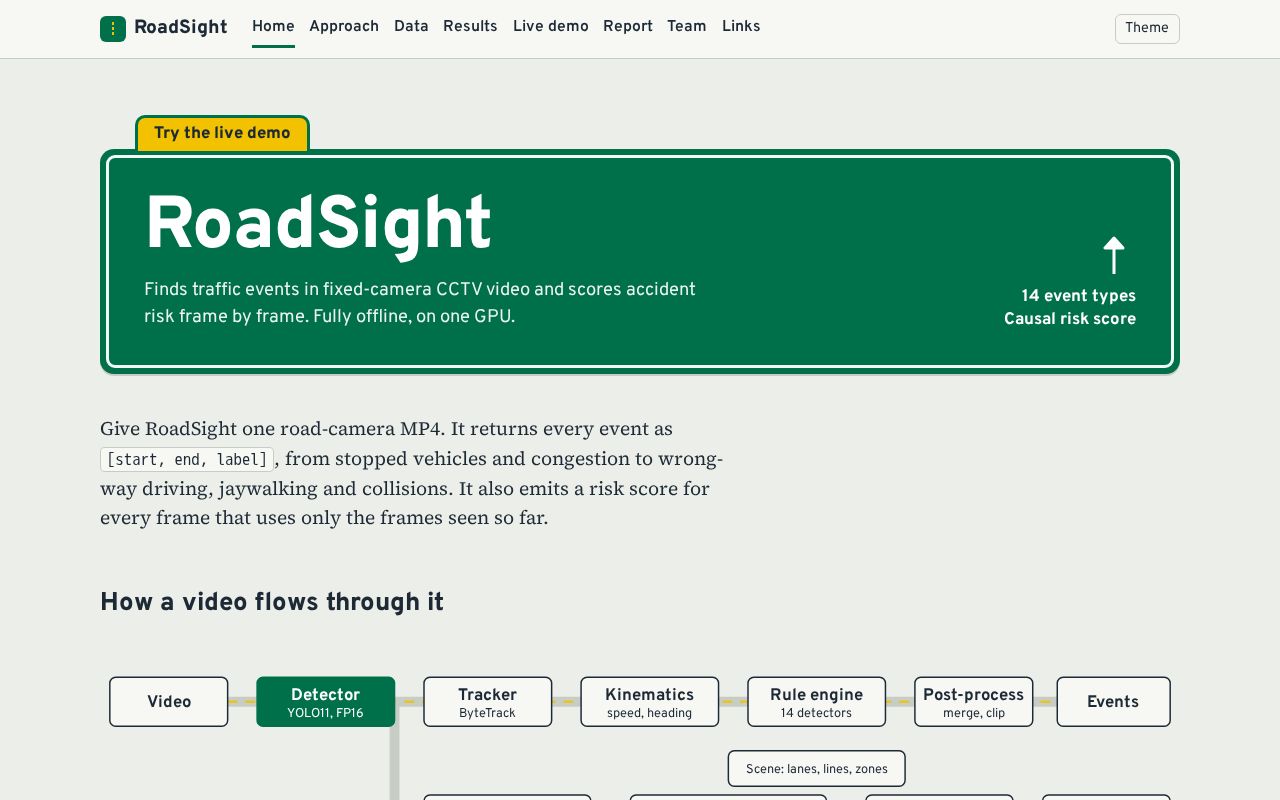1280x800 pixels.
Task: Select the Detector YOLO11 pipeline node
Action: 326,702
